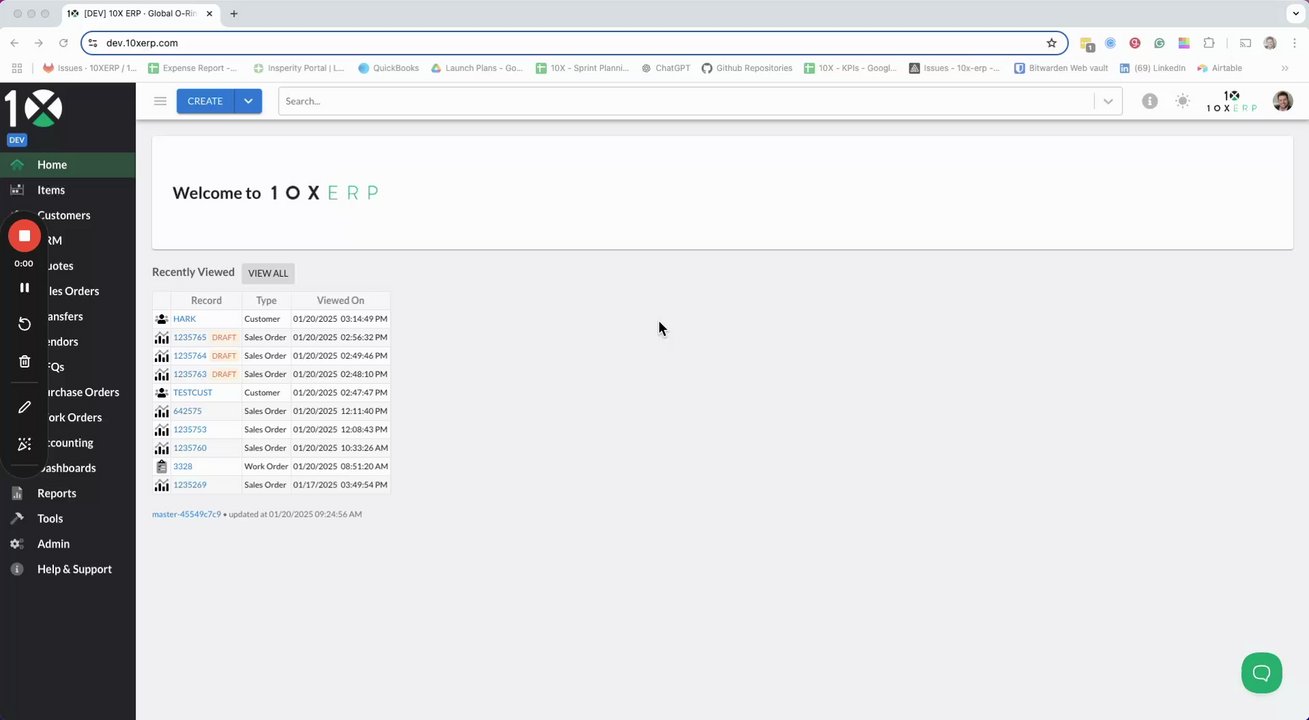Viewport: 1309px width, 720px height.
Task: Click the Tools hammer icon in sidebar
Action: pyautogui.click(x=17, y=518)
